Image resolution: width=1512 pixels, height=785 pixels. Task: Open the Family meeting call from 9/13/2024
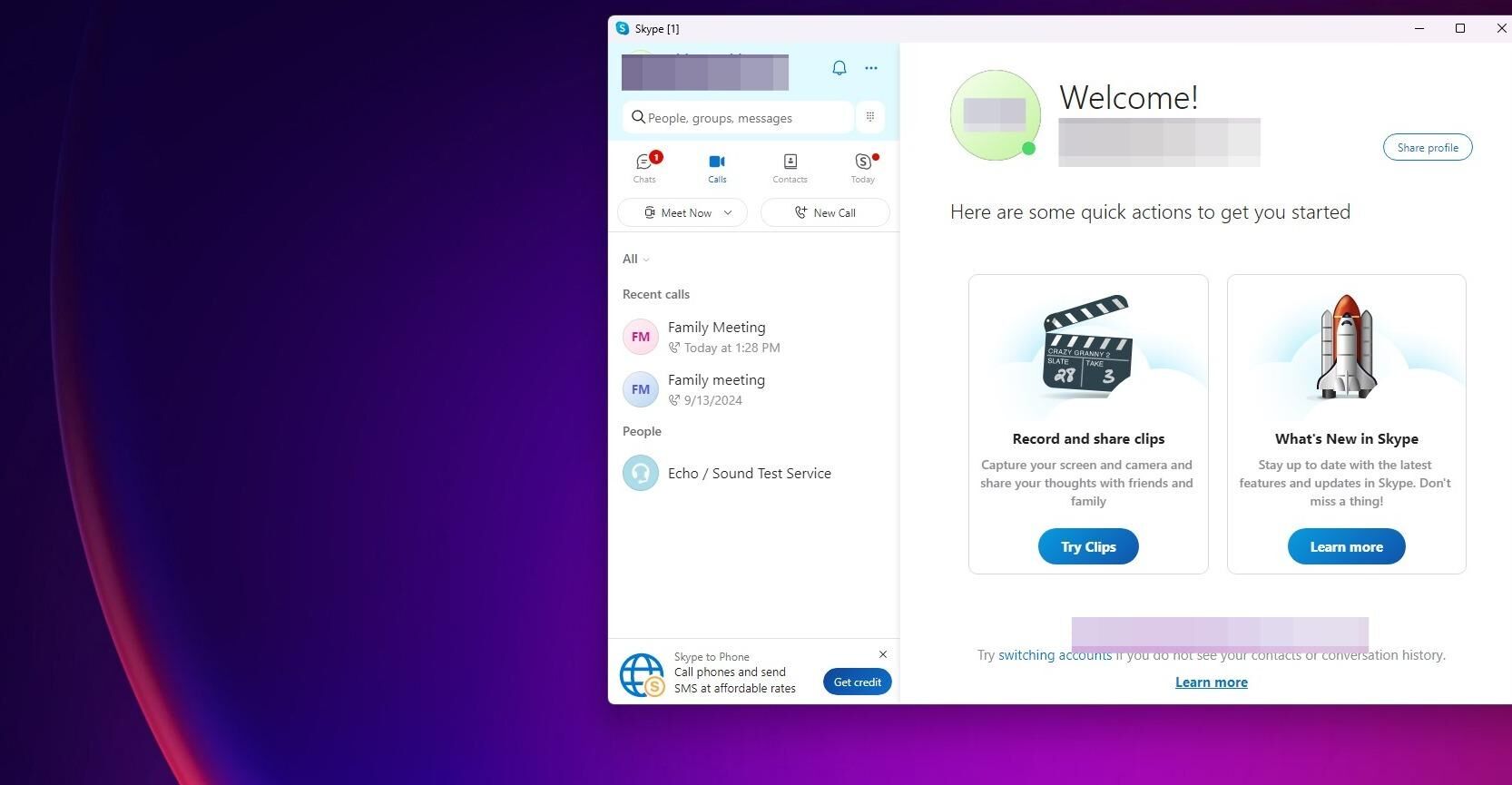(x=753, y=389)
